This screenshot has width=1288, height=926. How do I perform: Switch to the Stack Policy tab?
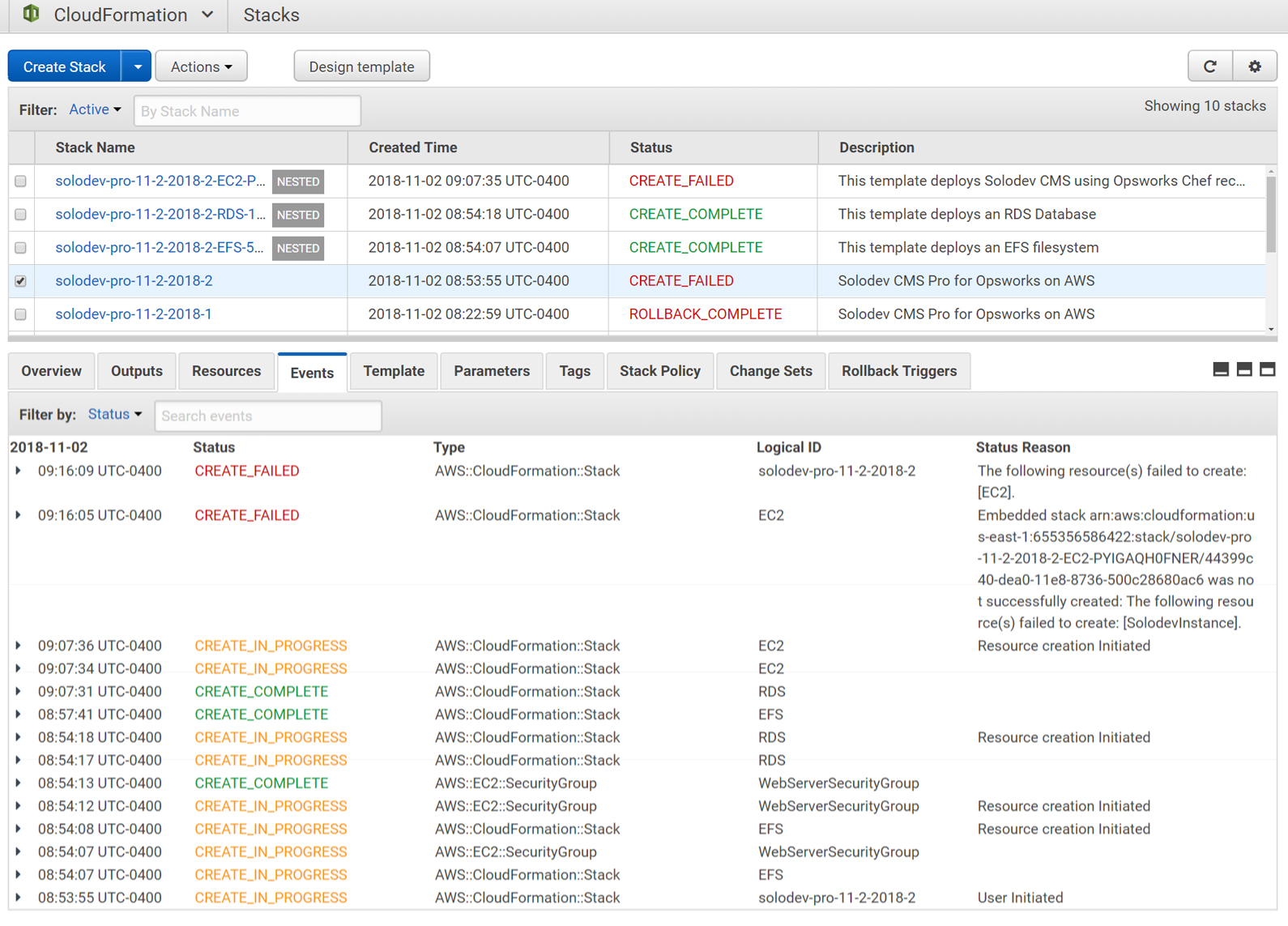coord(659,371)
